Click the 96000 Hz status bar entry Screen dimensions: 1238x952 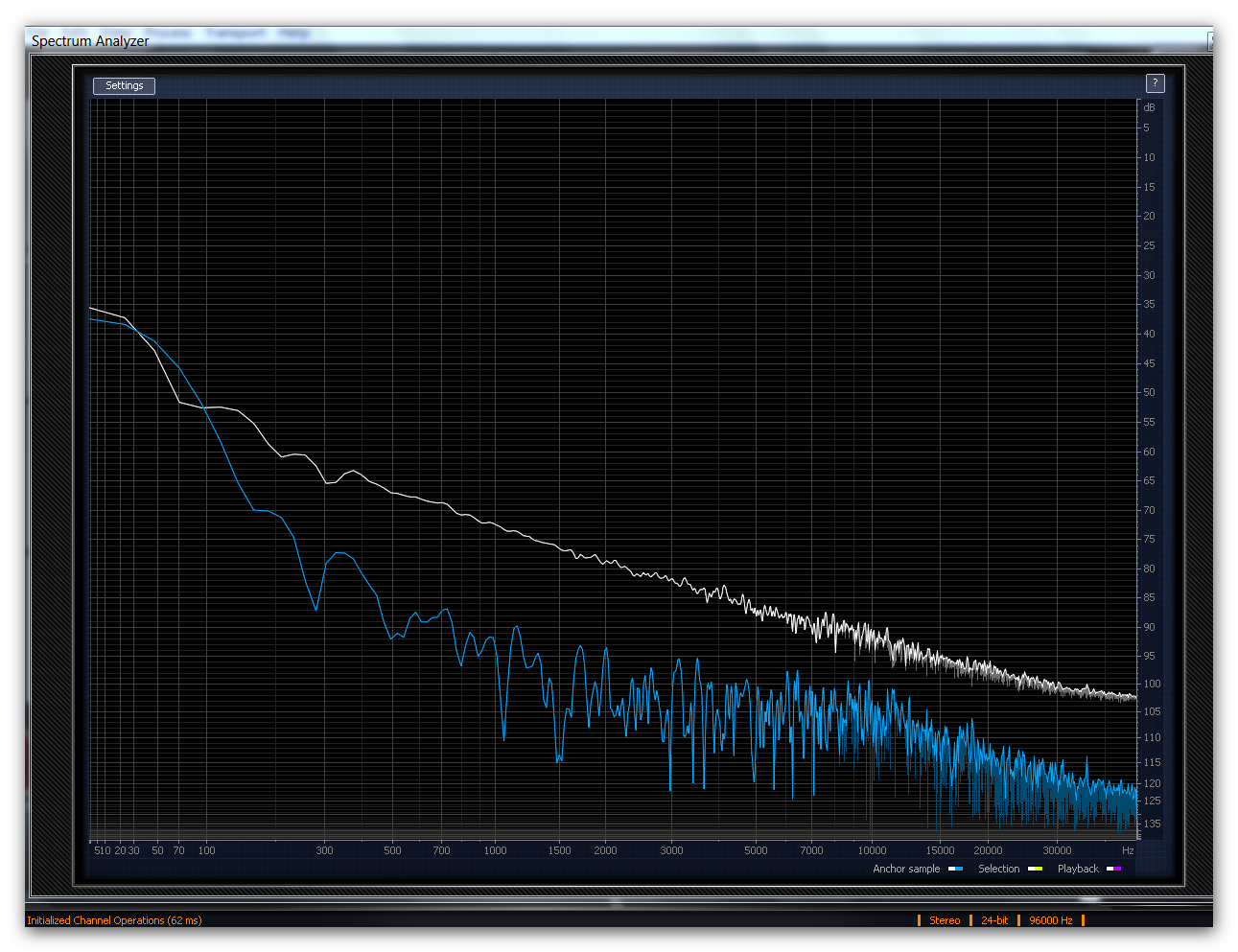pos(1051,920)
